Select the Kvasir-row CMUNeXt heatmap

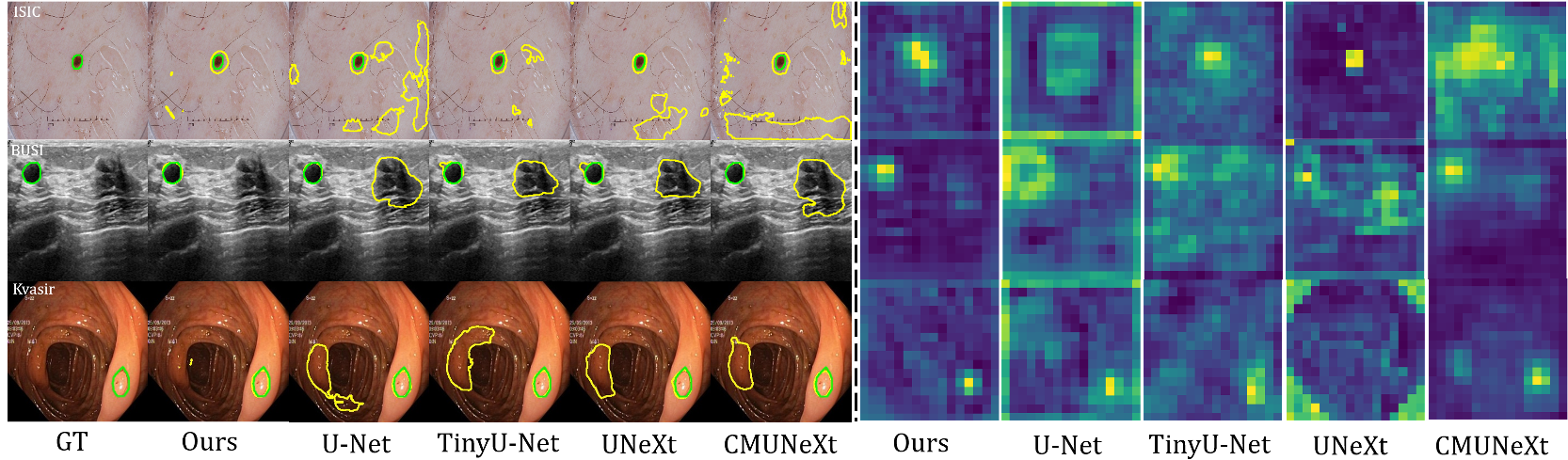[x=1497, y=350]
